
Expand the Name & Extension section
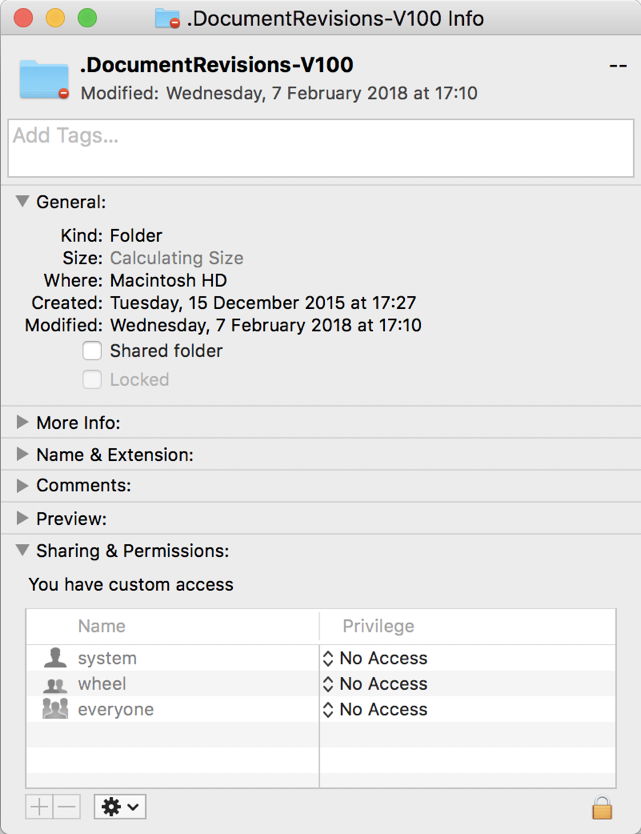pos(23,455)
